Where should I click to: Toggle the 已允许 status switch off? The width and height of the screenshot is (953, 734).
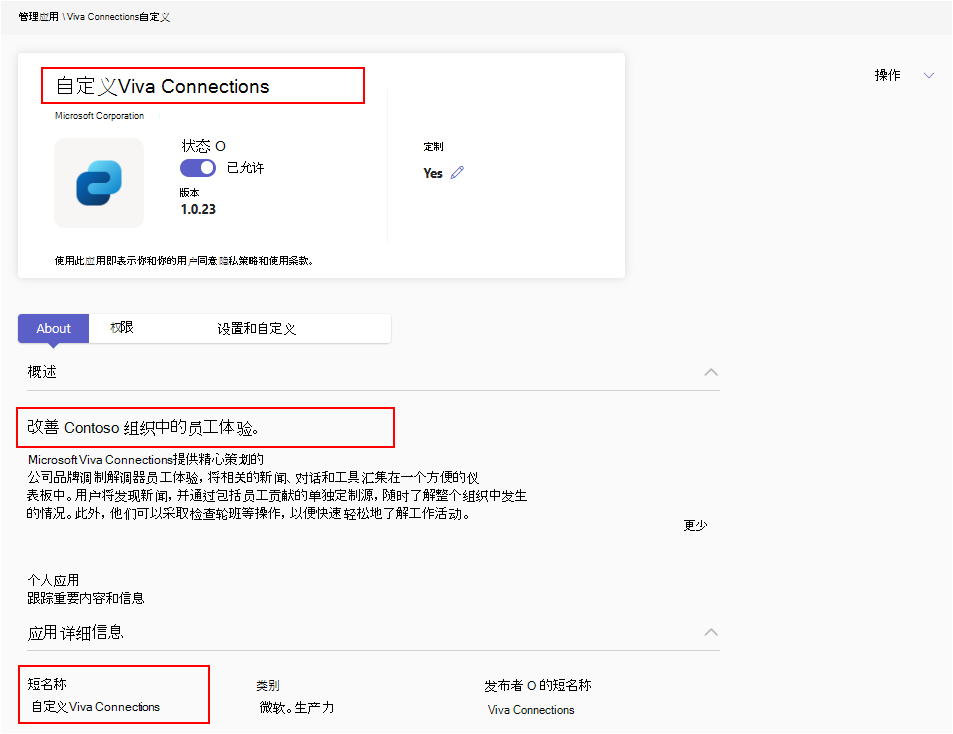pos(197,167)
